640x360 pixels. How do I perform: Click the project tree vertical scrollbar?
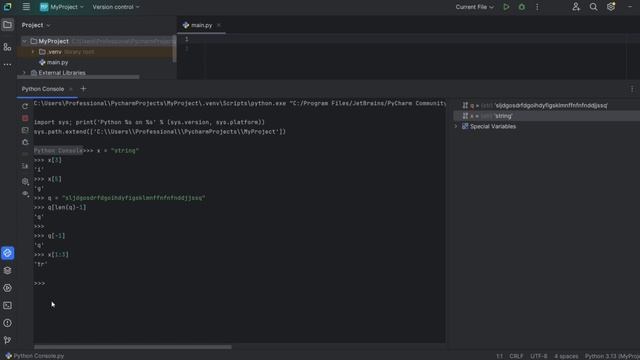(x=174, y=49)
